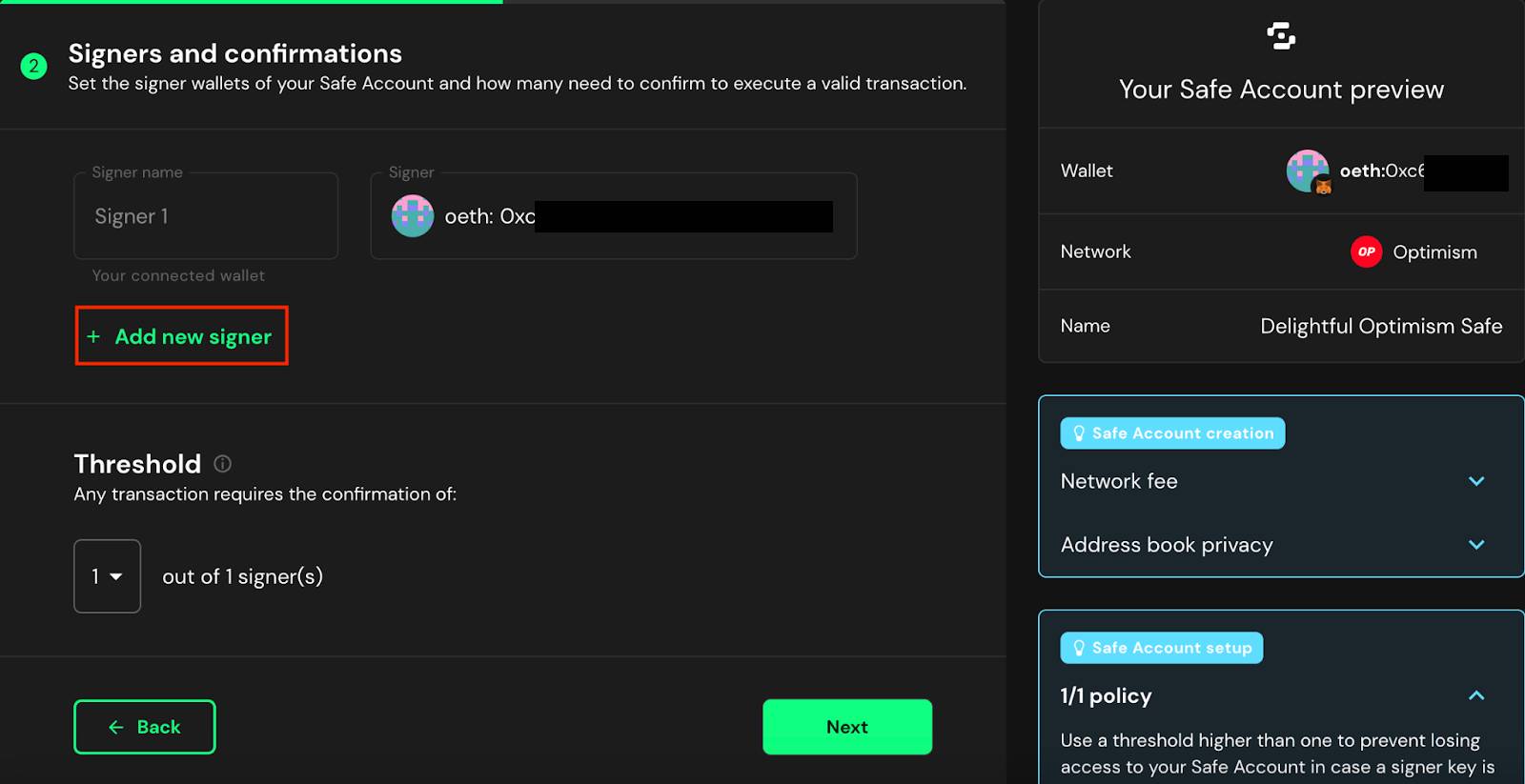The image size is (1525, 784).
Task: Click the lightbulb icon beside Safe Account creation
Action: [1078, 433]
